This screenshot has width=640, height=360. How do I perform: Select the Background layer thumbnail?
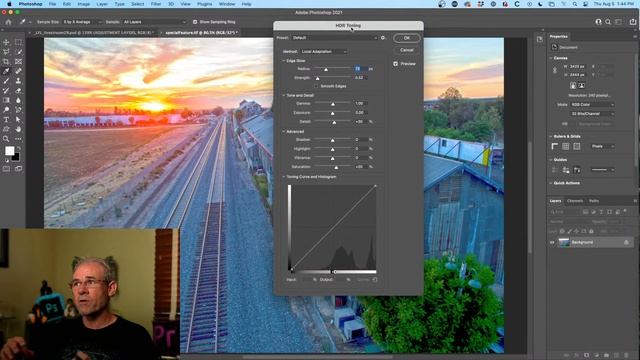coord(564,242)
